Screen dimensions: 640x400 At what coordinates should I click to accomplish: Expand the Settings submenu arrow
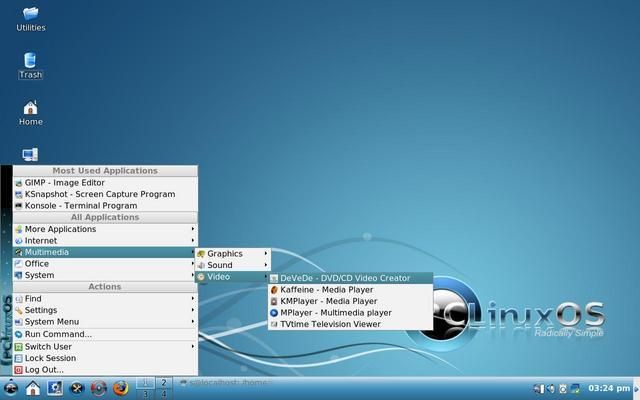(x=193, y=310)
